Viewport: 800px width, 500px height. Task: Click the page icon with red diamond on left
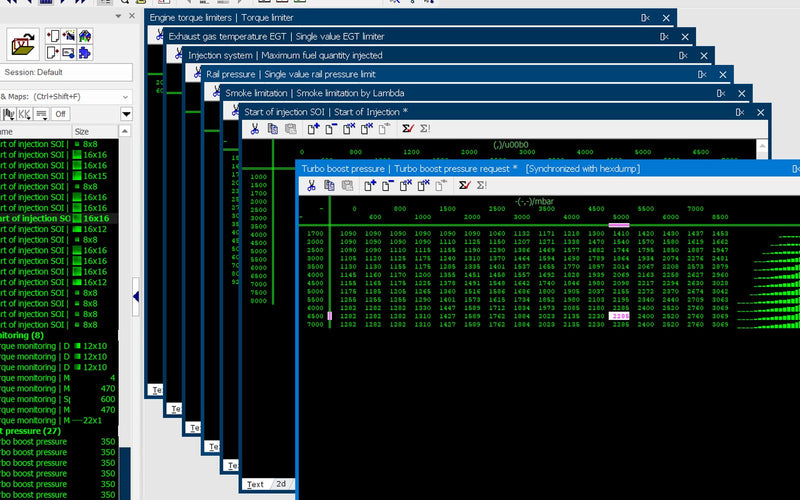click(53, 36)
